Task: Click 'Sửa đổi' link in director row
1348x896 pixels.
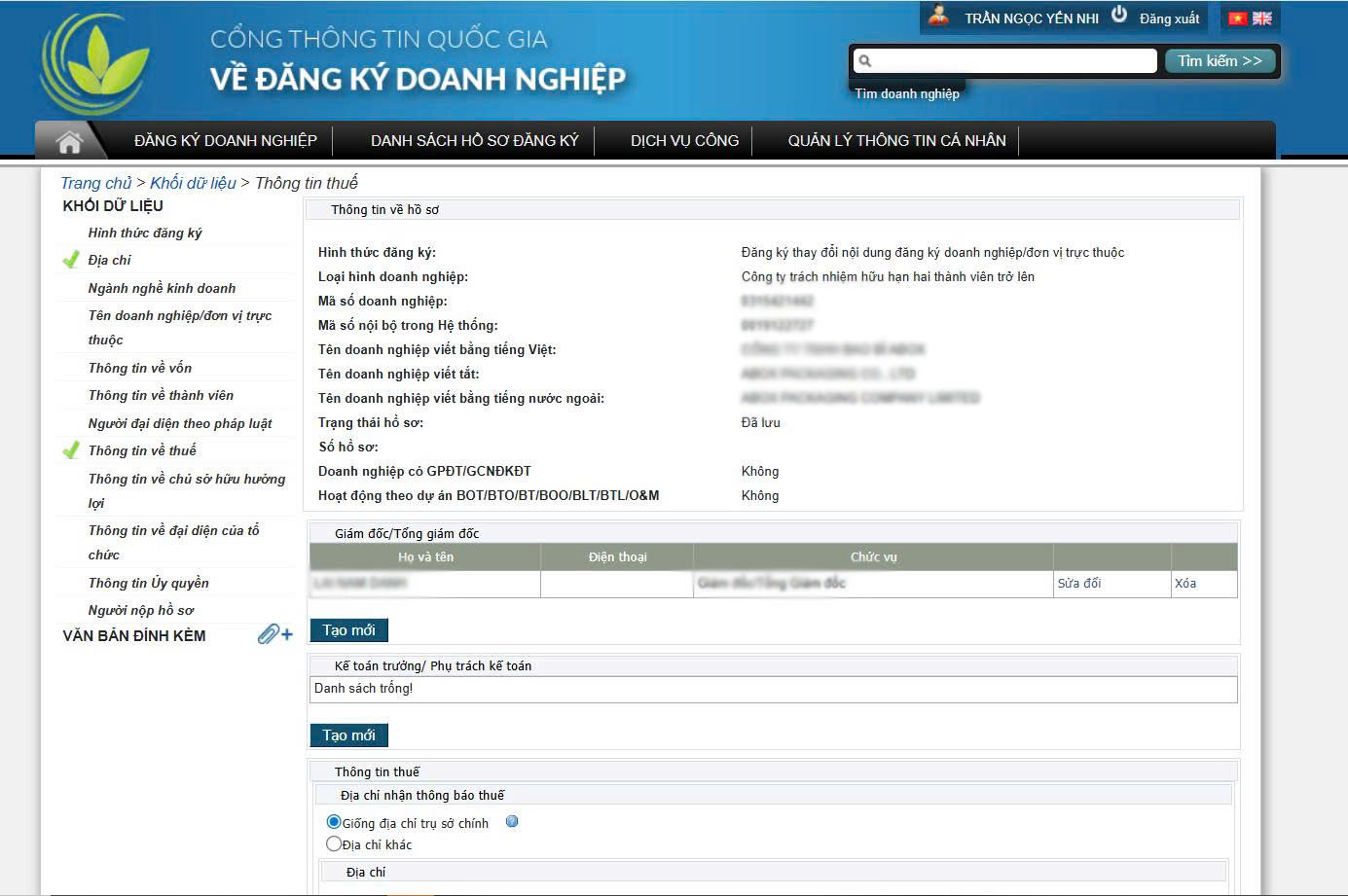Action: coord(1079,583)
